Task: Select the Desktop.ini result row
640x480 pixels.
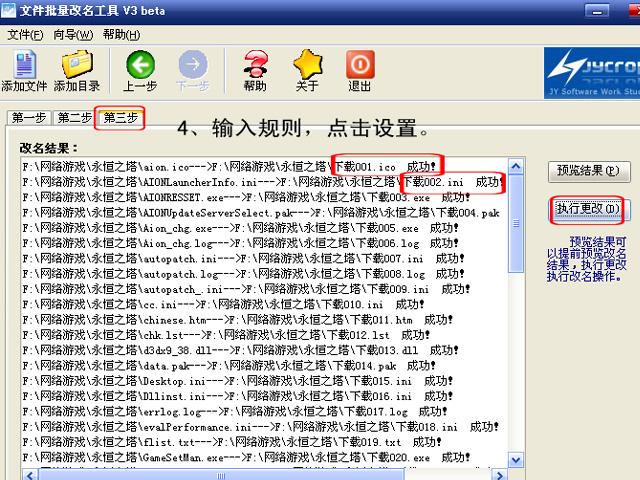Action: [x=238, y=381]
